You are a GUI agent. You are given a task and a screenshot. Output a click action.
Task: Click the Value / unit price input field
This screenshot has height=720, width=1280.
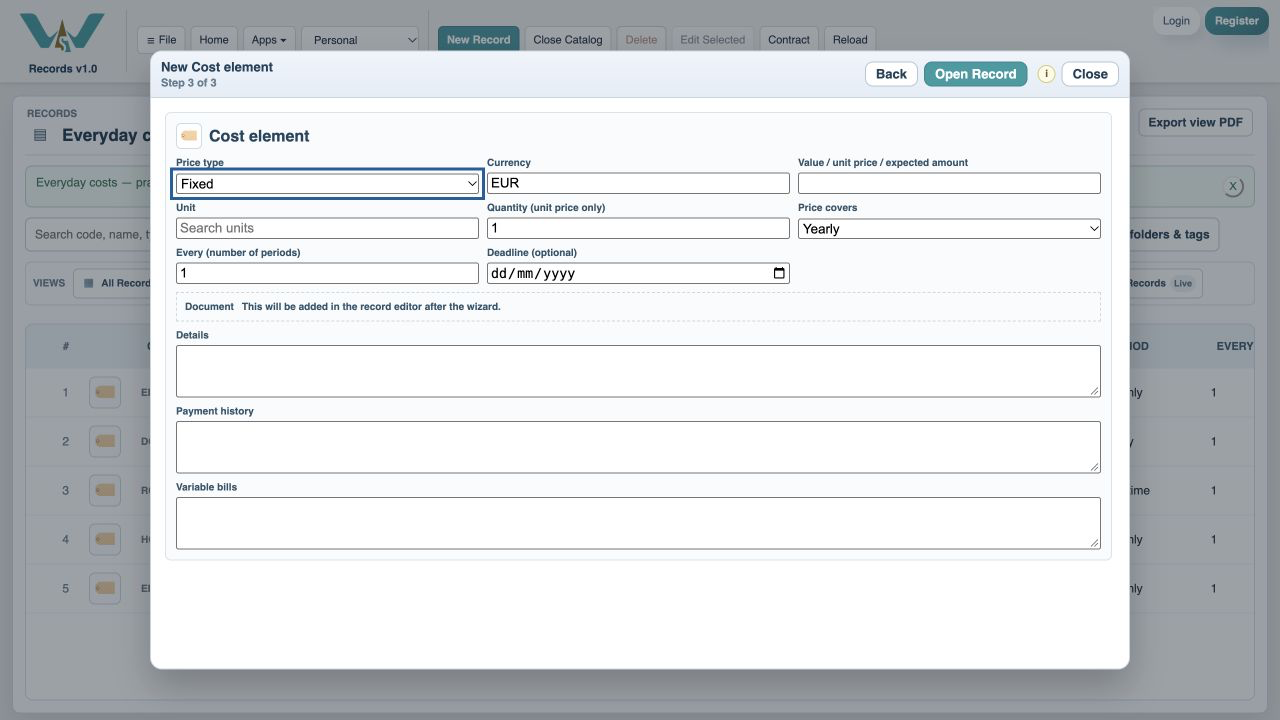949,183
